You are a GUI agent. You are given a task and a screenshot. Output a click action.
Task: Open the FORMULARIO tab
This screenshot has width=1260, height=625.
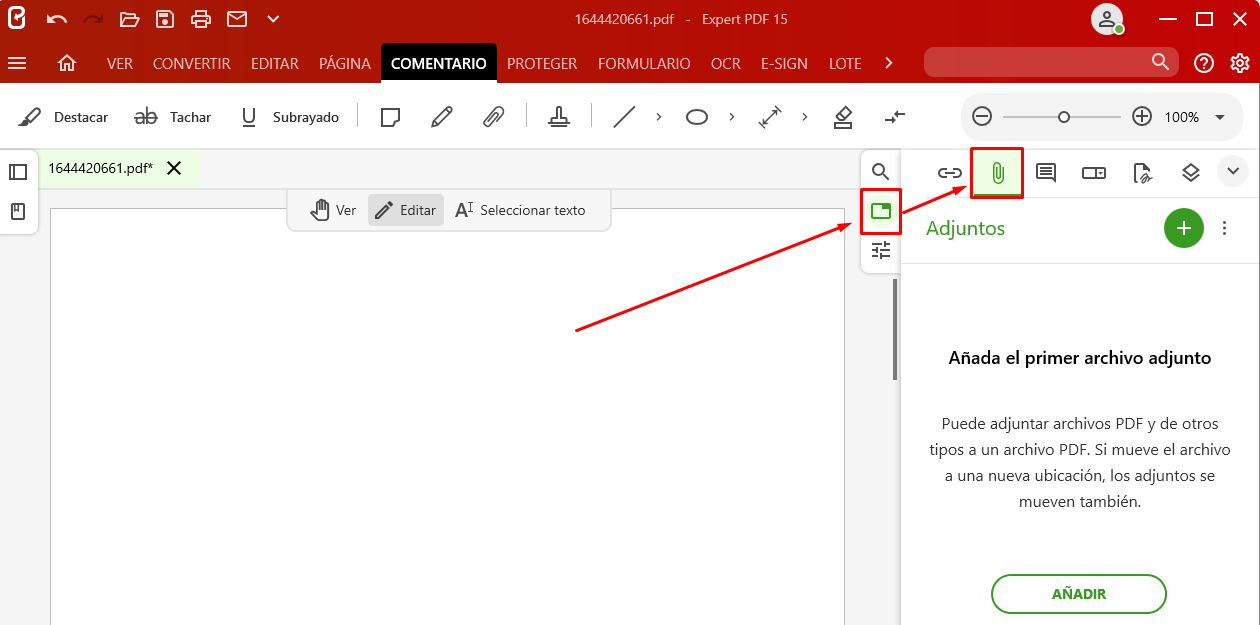(644, 63)
